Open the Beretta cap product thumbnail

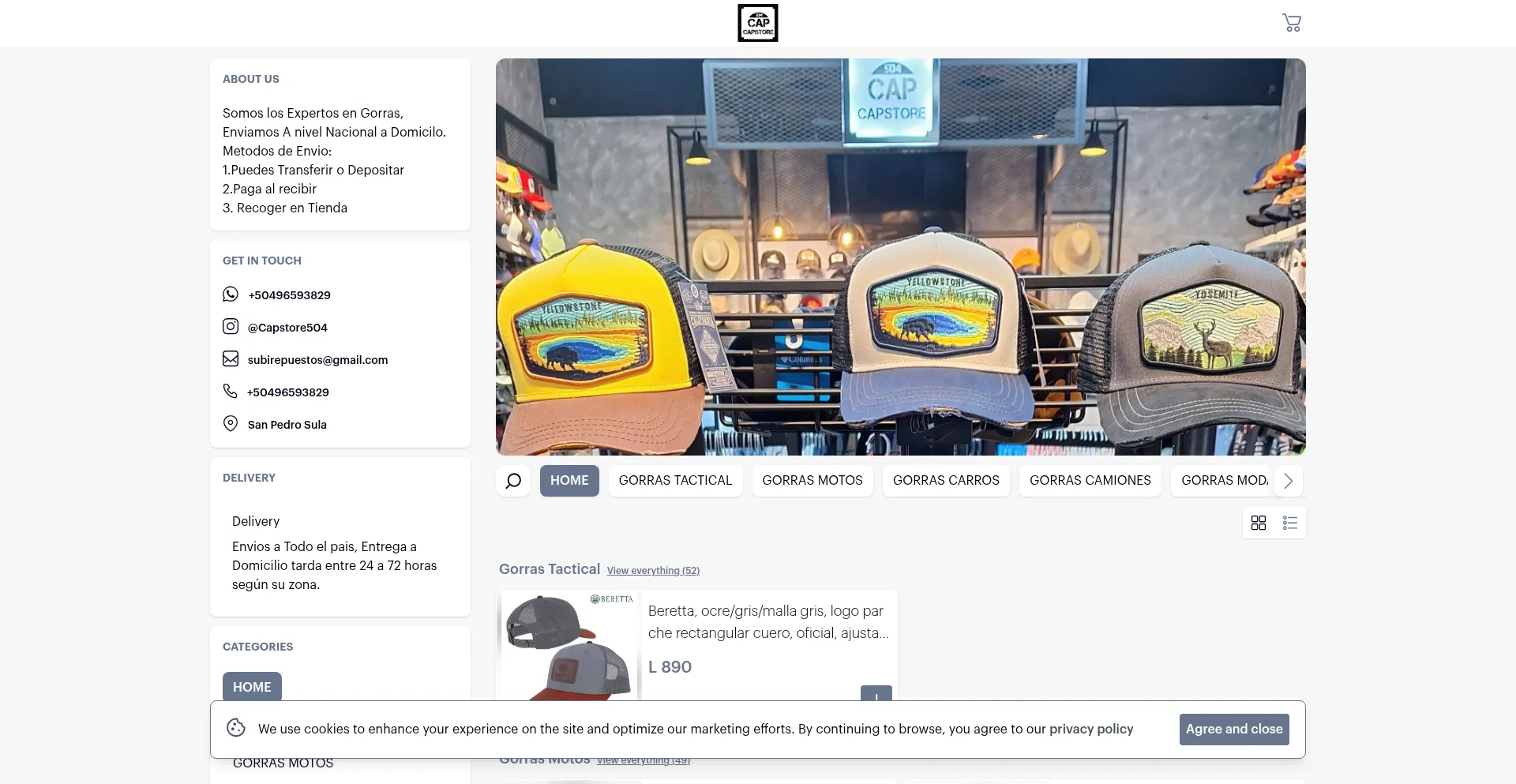(568, 645)
